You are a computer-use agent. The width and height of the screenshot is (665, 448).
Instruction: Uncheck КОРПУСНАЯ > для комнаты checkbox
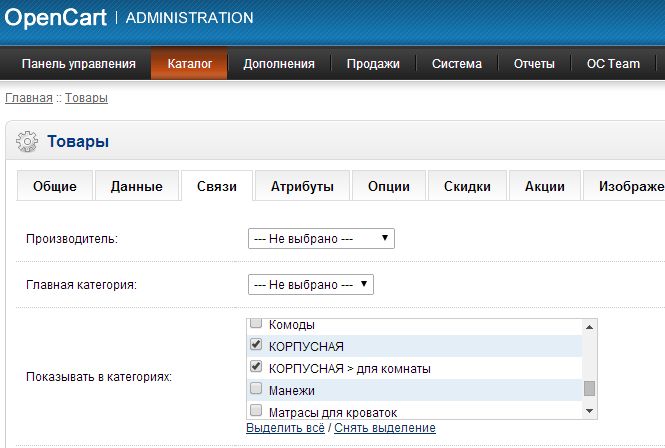[x=256, y=368]
